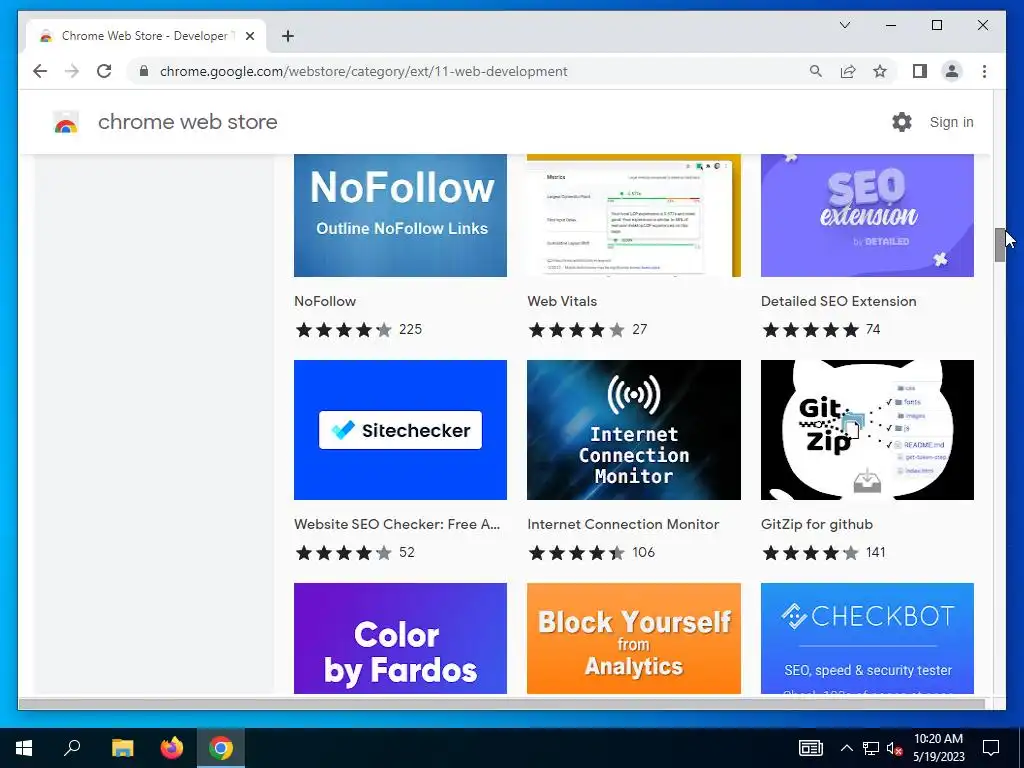Open the clock showing 10:20 AM
The width and height of the screenshot is (1024, 768).
(x=938, y=748)
